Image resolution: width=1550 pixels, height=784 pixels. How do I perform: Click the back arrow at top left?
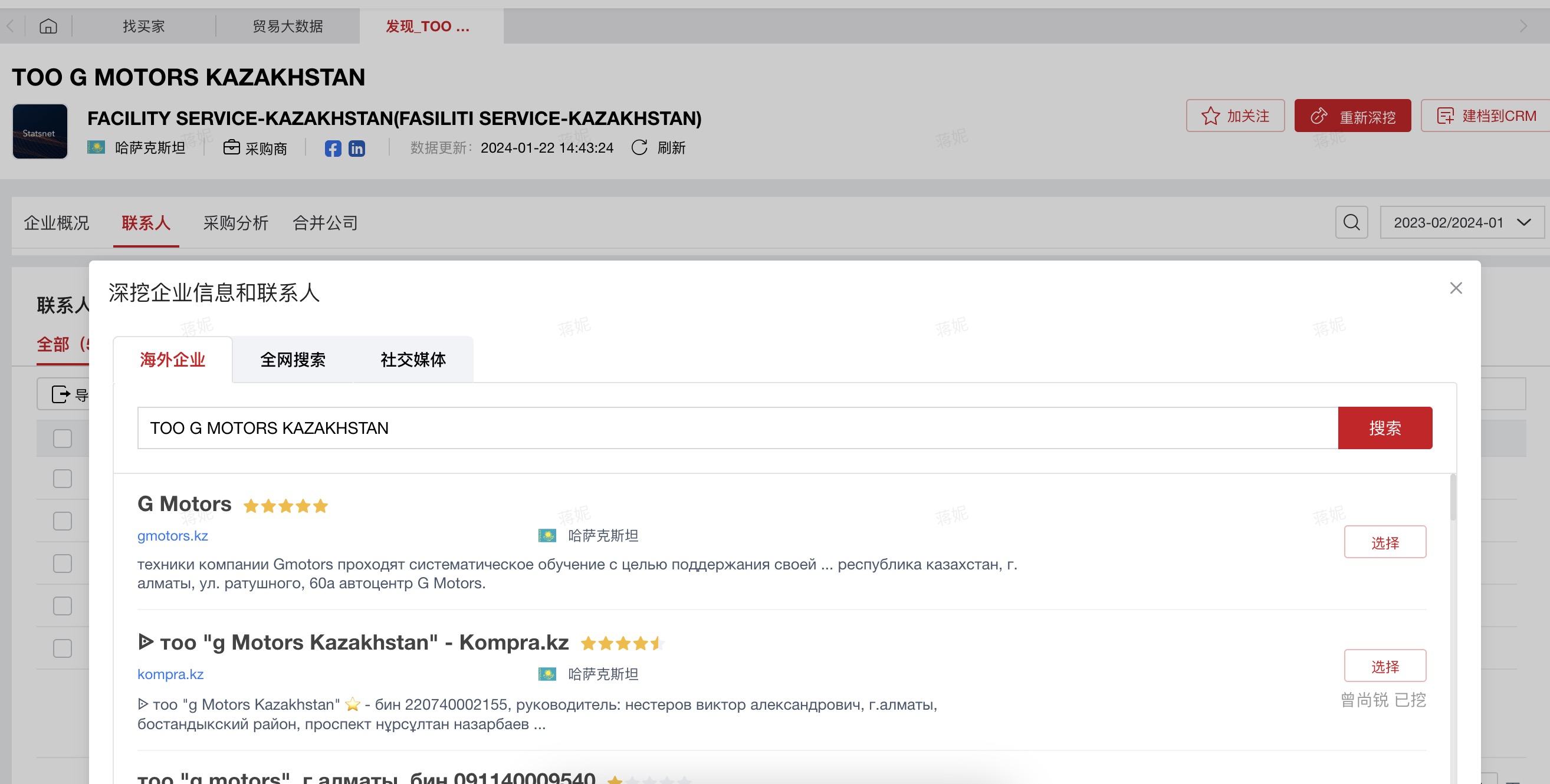[8, 26]
